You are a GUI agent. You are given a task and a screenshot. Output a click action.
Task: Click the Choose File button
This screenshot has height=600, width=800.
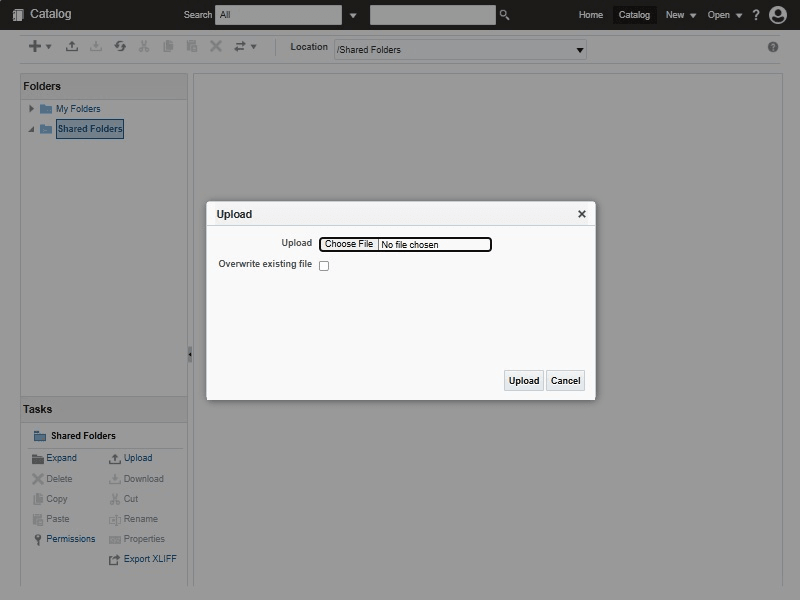click(x=349, y=244)
